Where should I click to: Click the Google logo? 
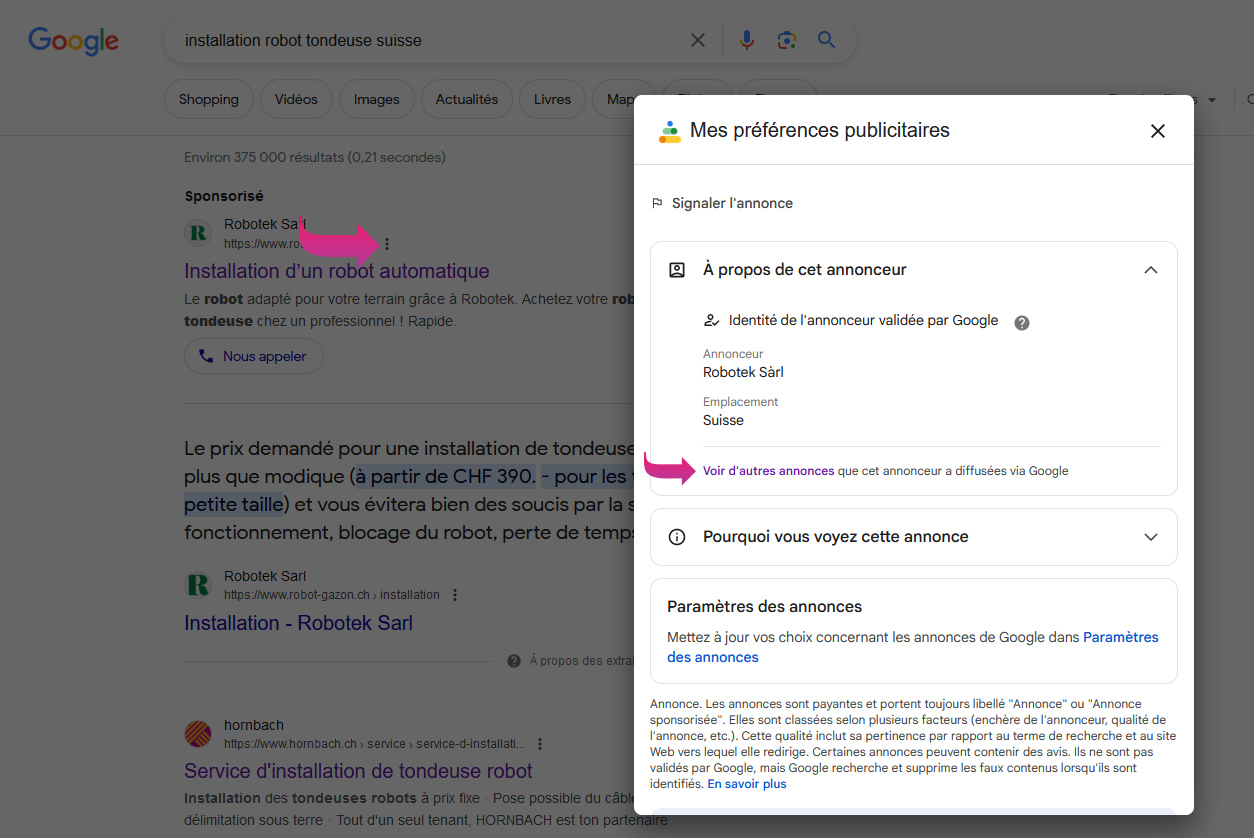(73, 41)
